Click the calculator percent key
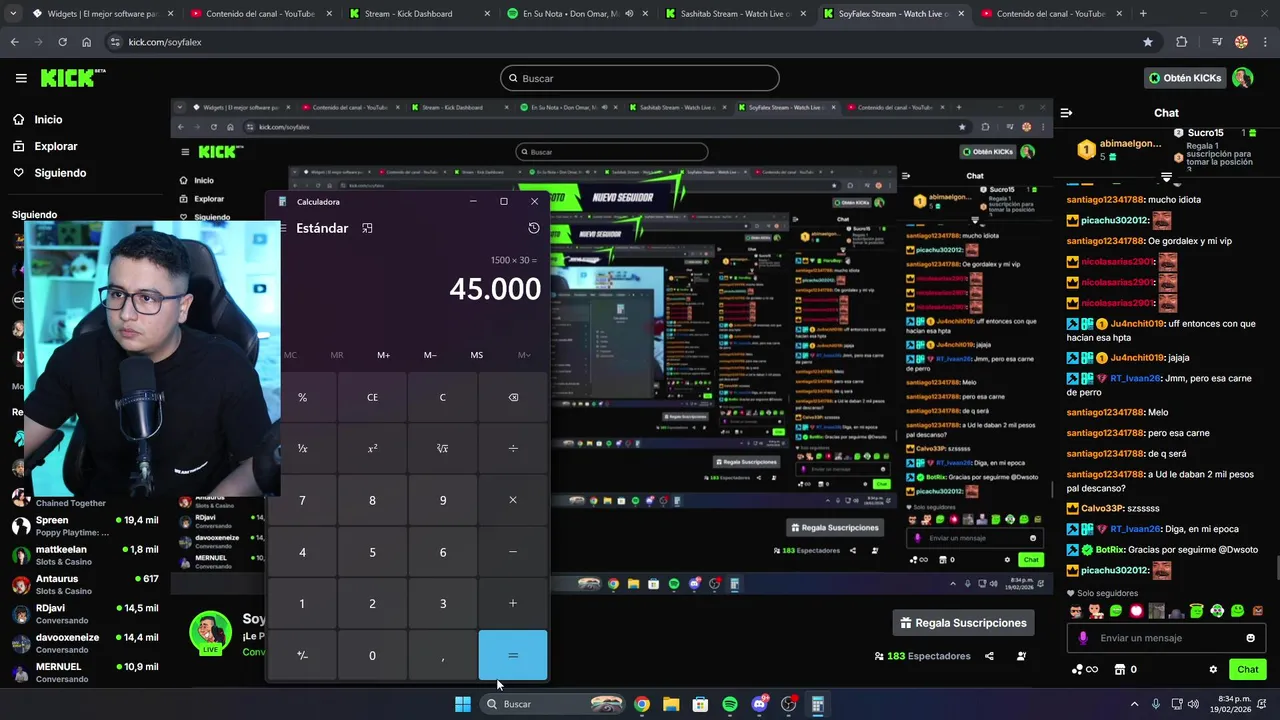 (x=302, y=397)
